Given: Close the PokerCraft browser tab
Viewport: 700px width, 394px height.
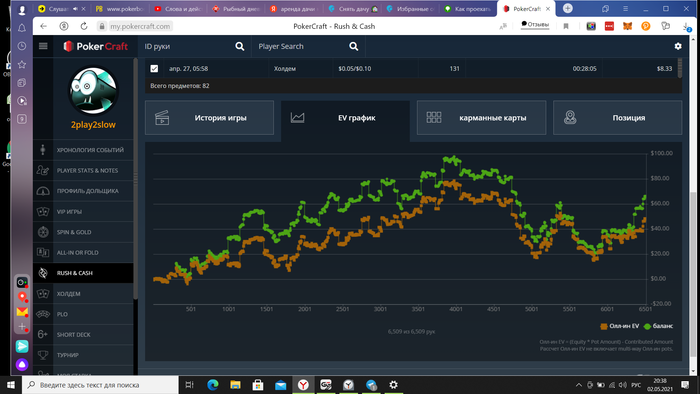Looking at the screenshot, I should [x=548, y=8].
